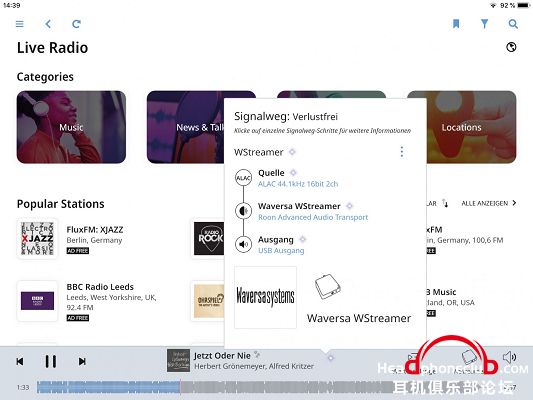Go back with the left arrow
This screenshot has height=400, width=533.
pyautogui.click(x=48, y=24)
